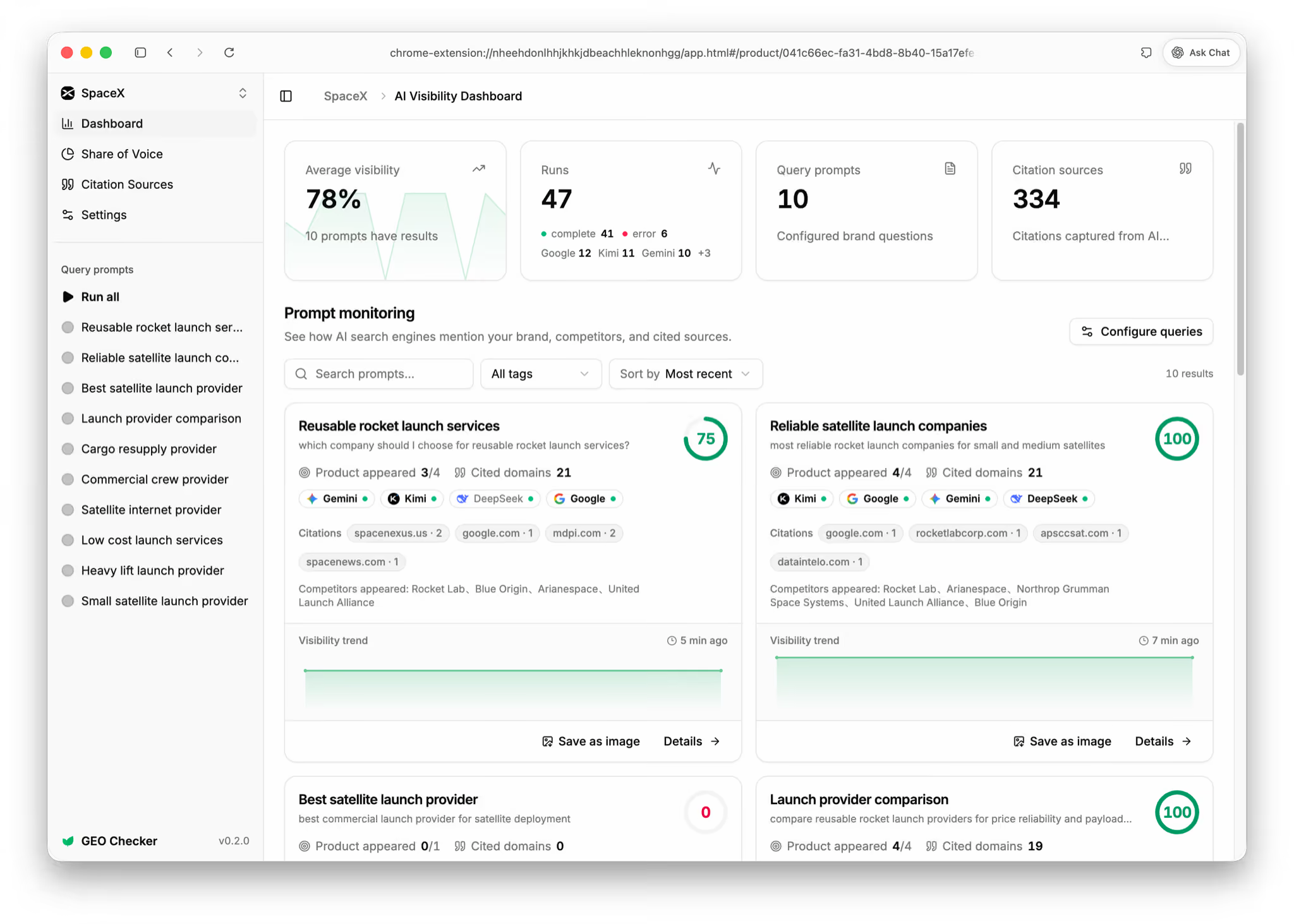Select Cargo resupply provider prompt
1294x924 pixels.
[155, 449]
